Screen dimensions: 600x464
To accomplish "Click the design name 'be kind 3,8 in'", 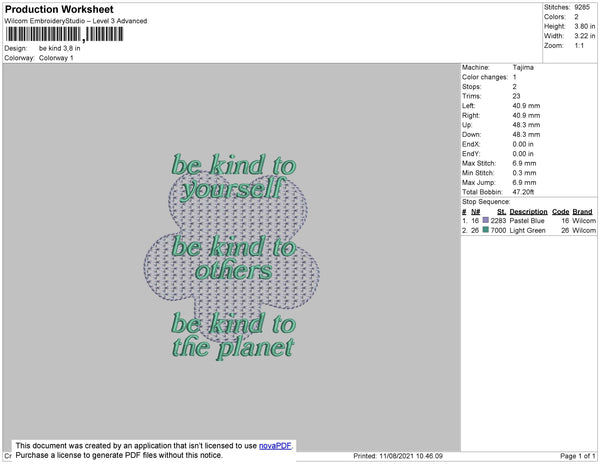I will (x=60, y=48).
